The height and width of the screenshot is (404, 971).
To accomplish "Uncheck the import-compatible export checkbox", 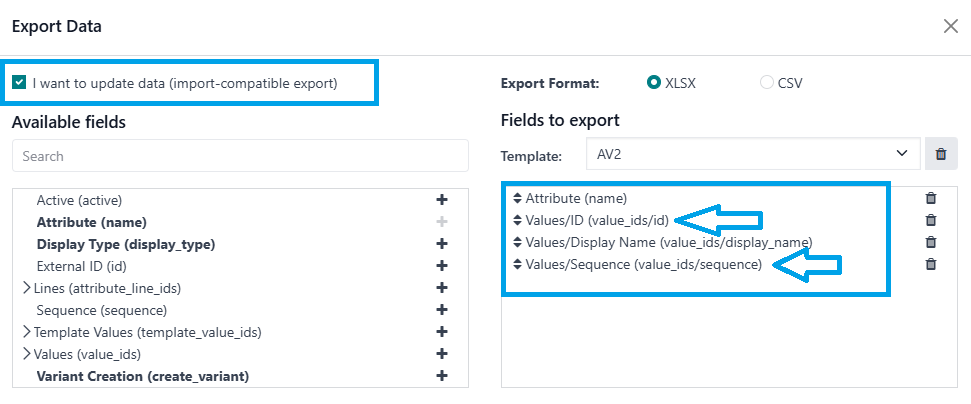I will (20, 83).
